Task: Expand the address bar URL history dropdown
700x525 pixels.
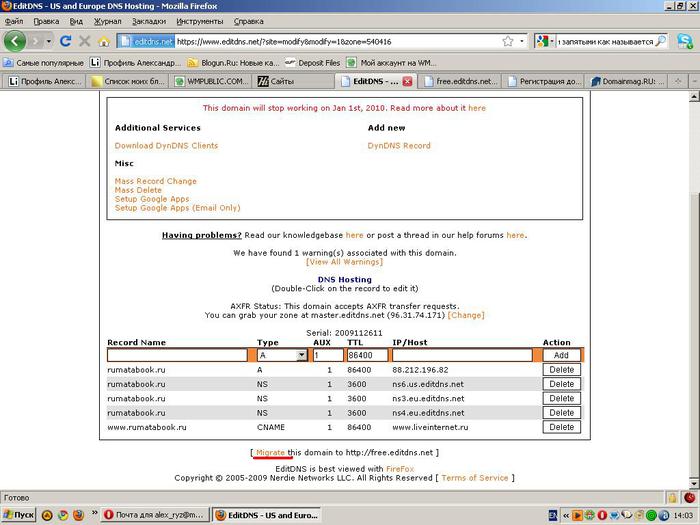Action: click(x=521, y=42)
